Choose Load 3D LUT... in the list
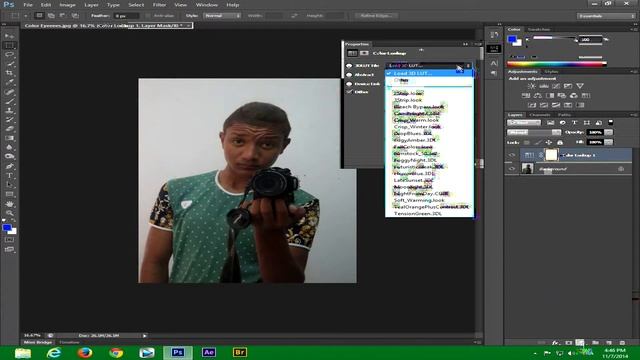This screenshot has height=360, width=640. [x=429, y=73]
